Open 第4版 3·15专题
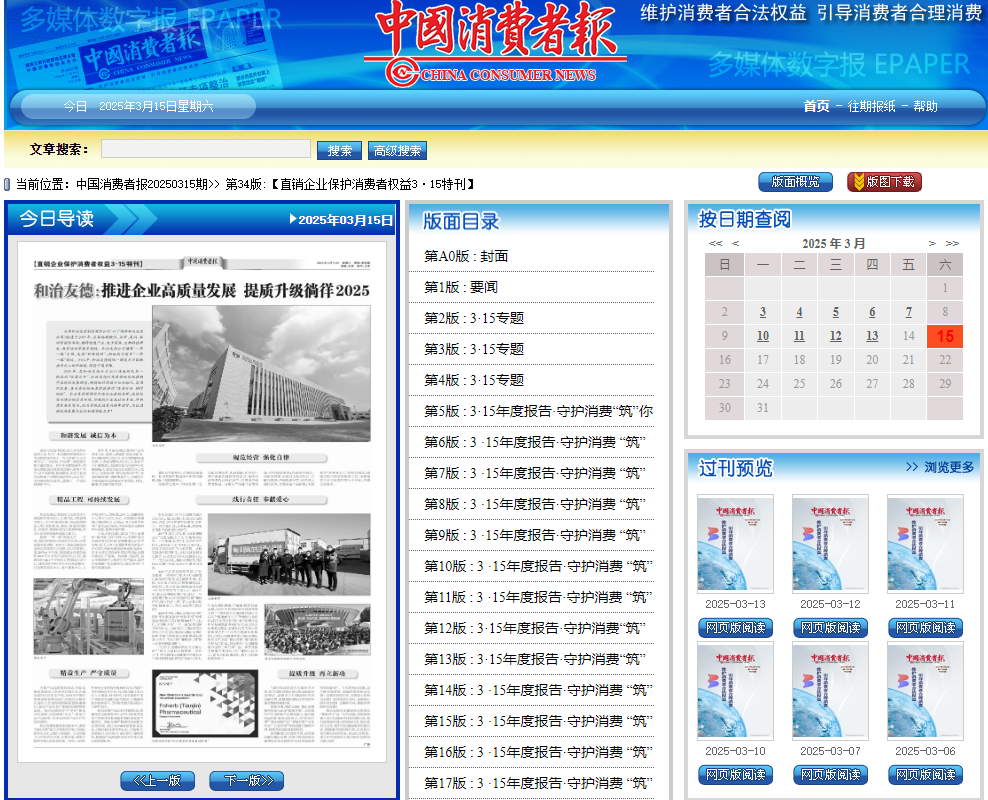Image resolution: width=988 pixels, height=800 pixels. click(x=474, y=380)
